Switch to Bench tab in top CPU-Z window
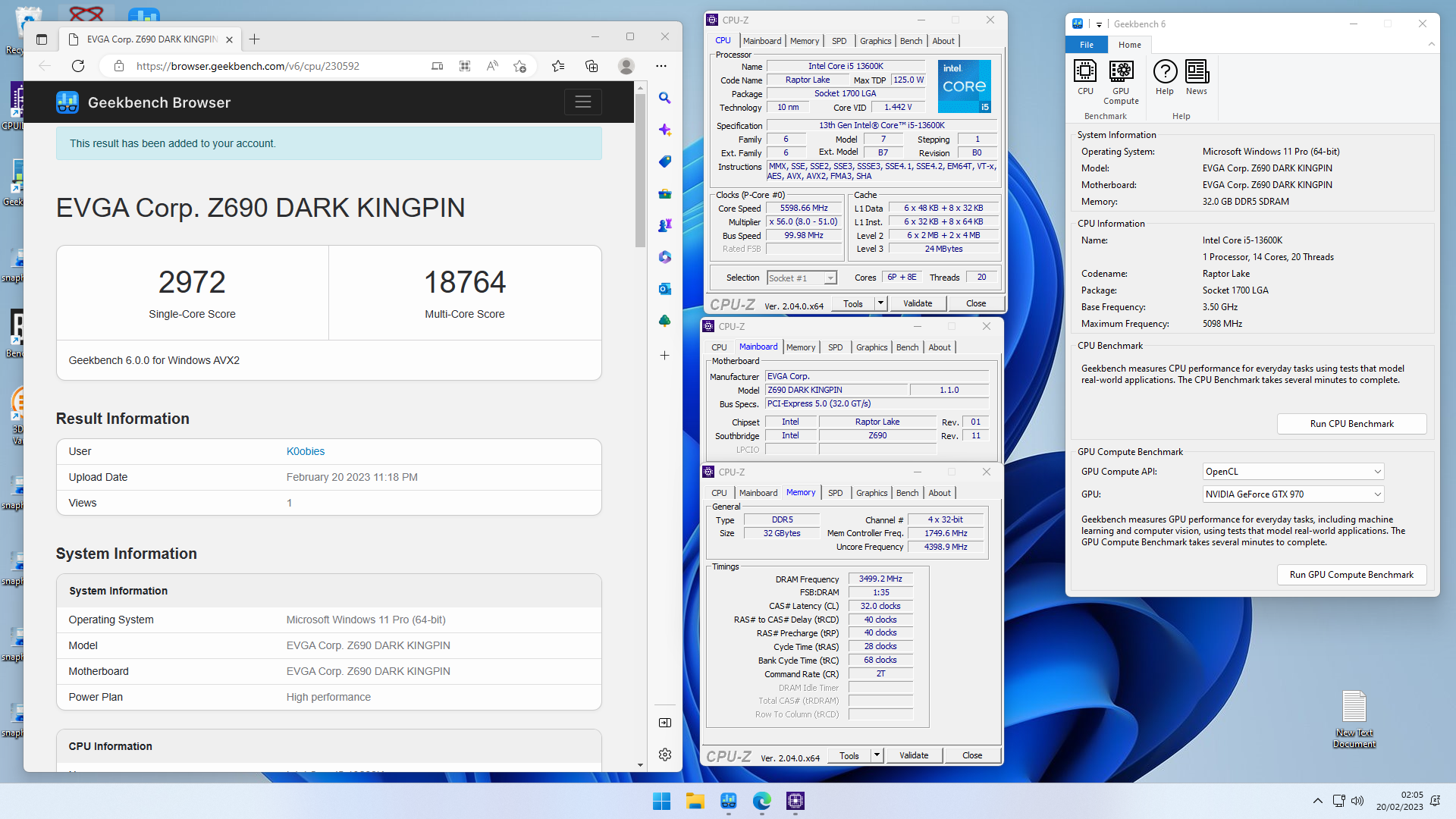The height and width of the screenshot is (819, 1456). 911,41
